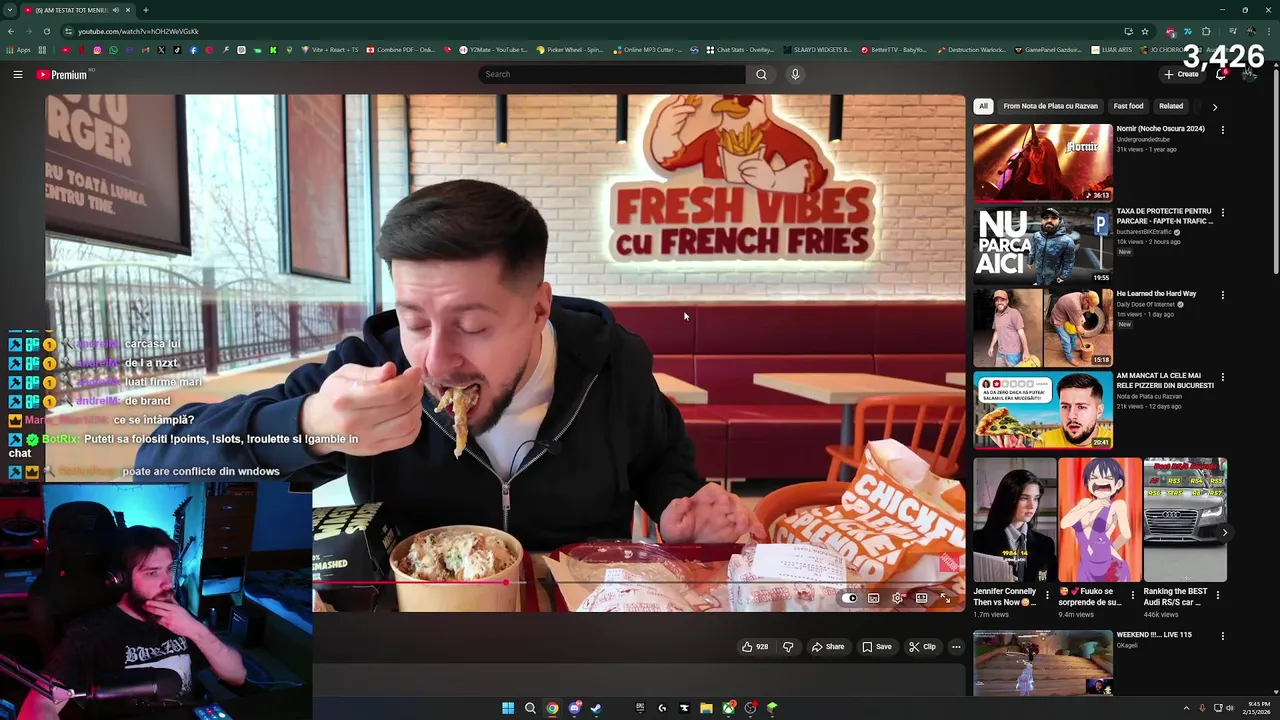Reload the page
The width and height of the screenshot is (1280, 720).
pos(46,31)
